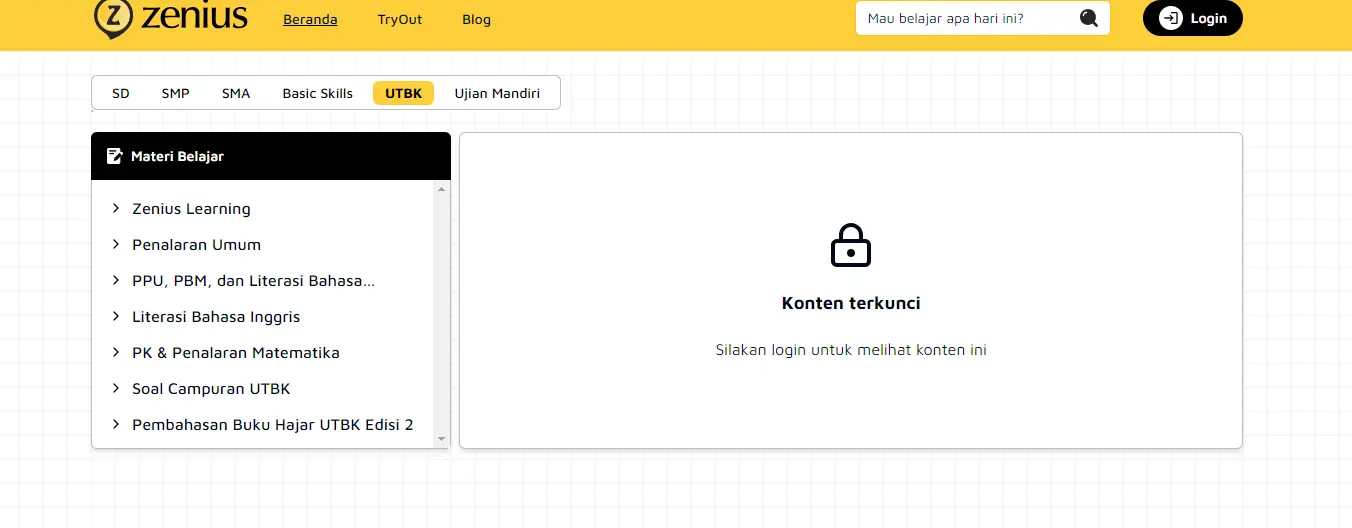
Task: Open Literasi Bahasa Inggris item
Action: click(x=216, y=317)
